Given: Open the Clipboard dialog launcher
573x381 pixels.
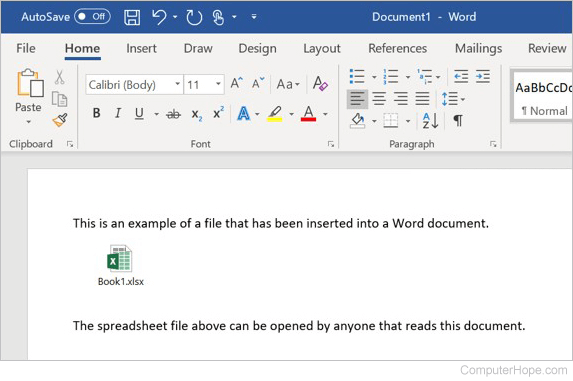Looking at the screenshot, I should tap(70, 144).
